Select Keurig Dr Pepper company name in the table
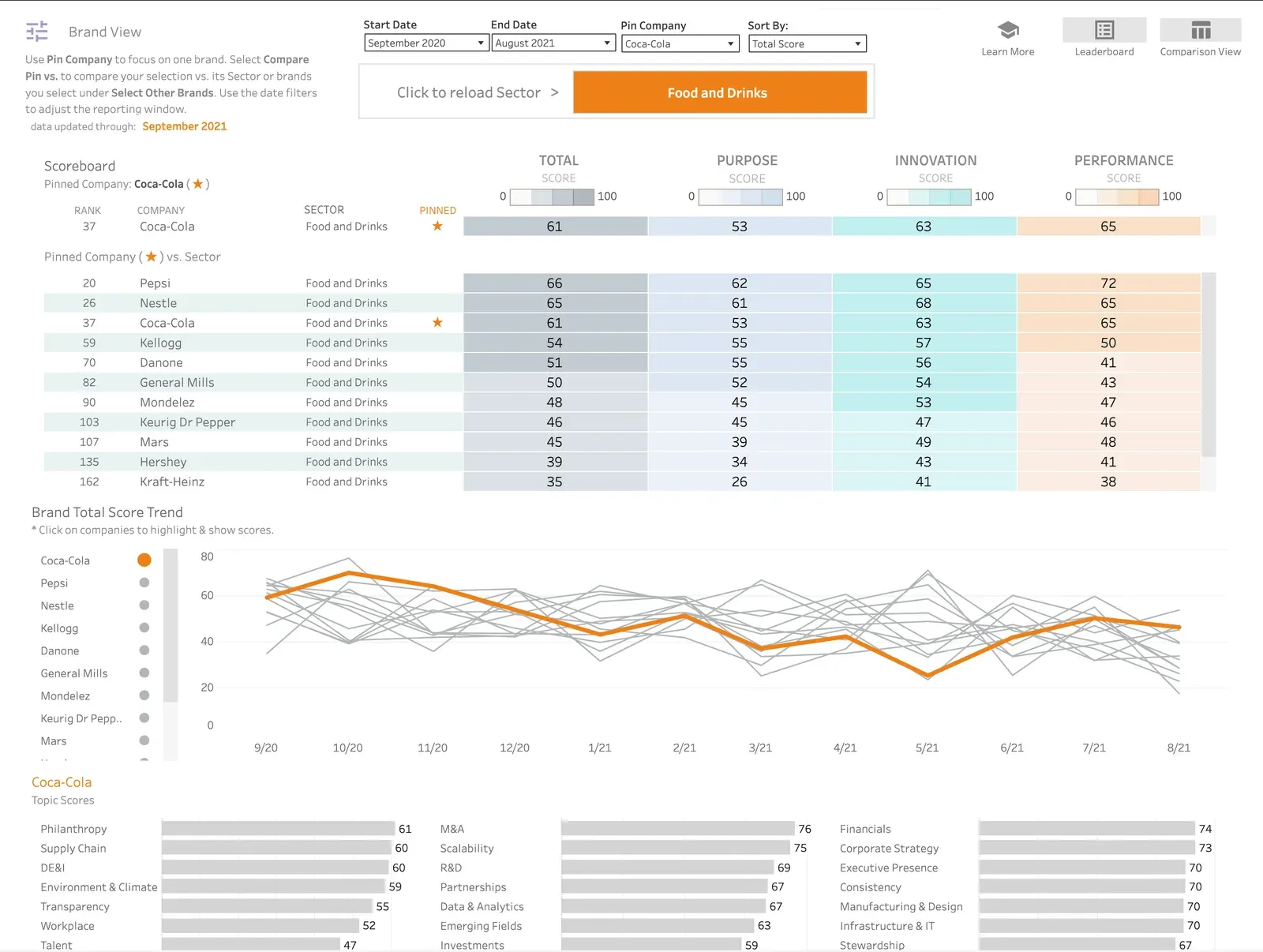The width and height of the screenshot is (1263, 952). click(188, 422)
